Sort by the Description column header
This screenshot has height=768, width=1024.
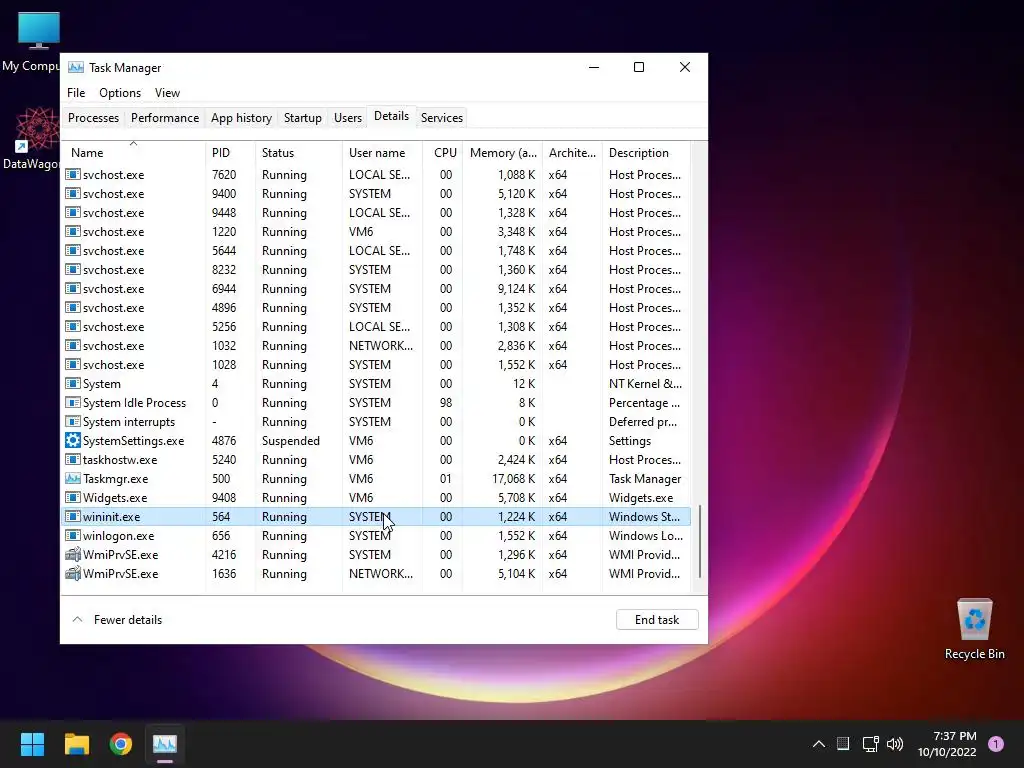[x=646, y=153]
